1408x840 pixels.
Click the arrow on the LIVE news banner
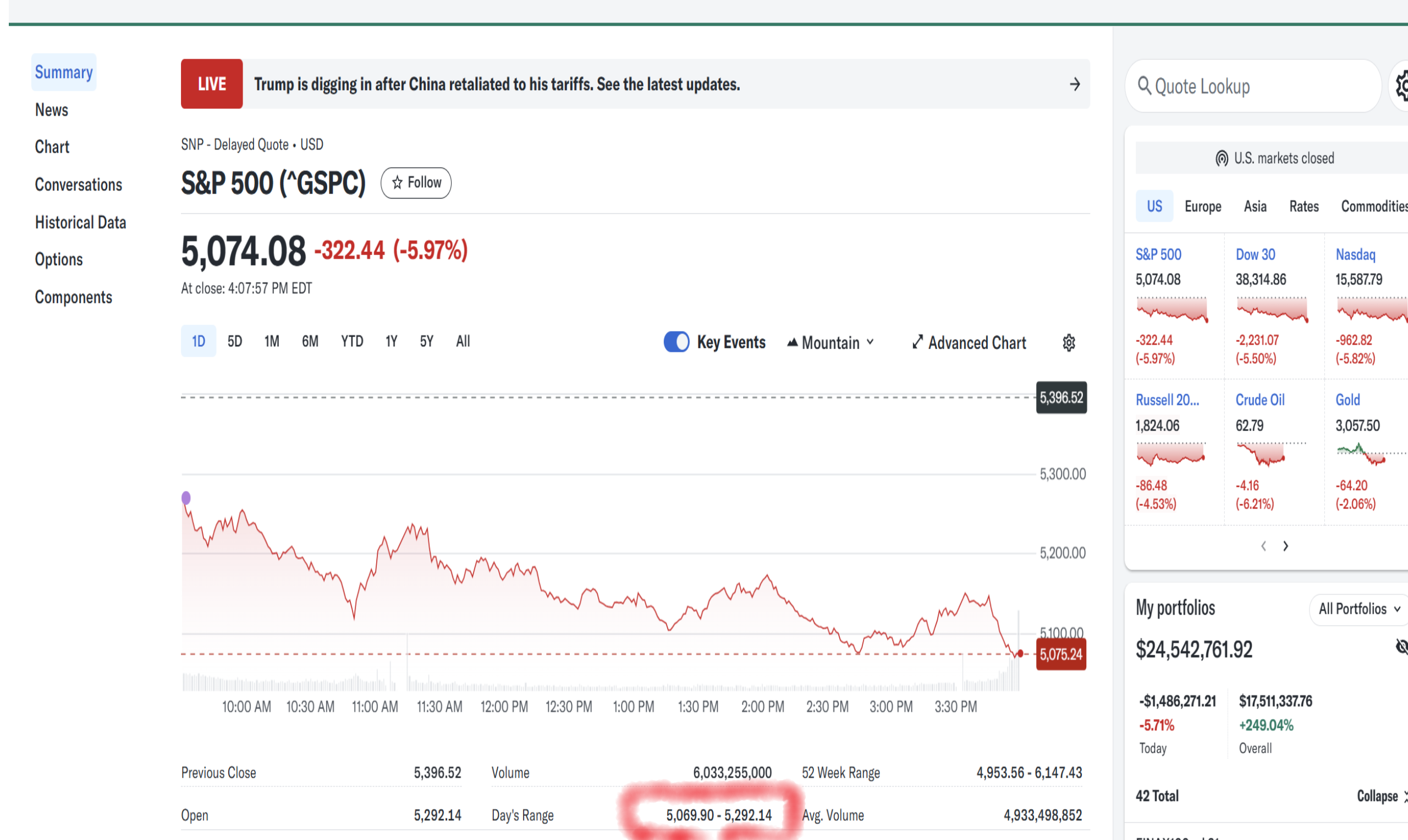click(x=1075, y=84)
